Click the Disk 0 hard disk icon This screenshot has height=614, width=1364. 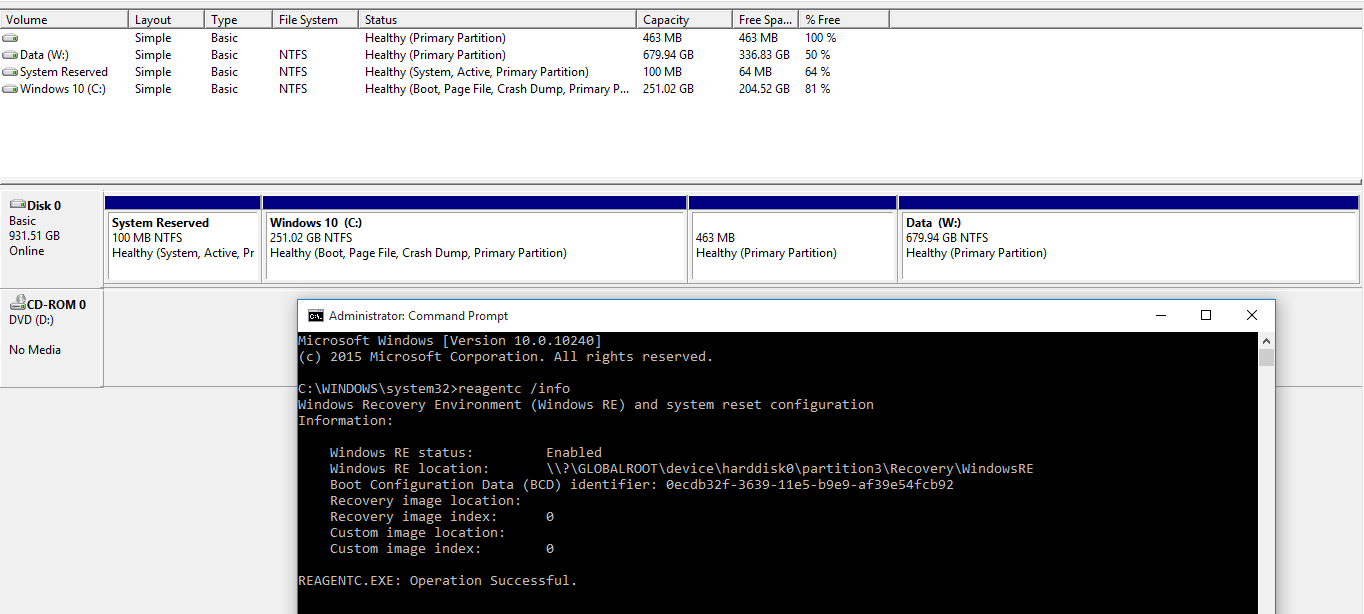click(17, 205)
